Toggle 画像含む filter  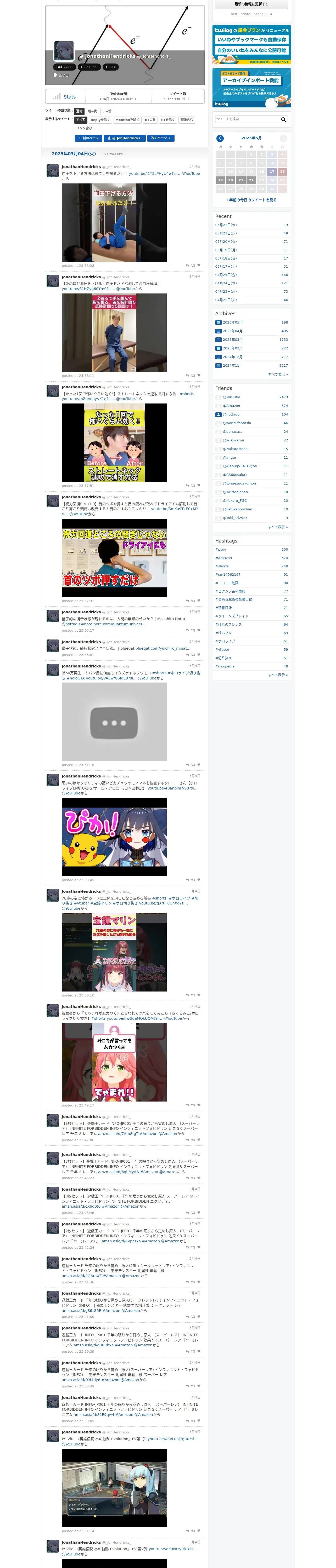187,120
